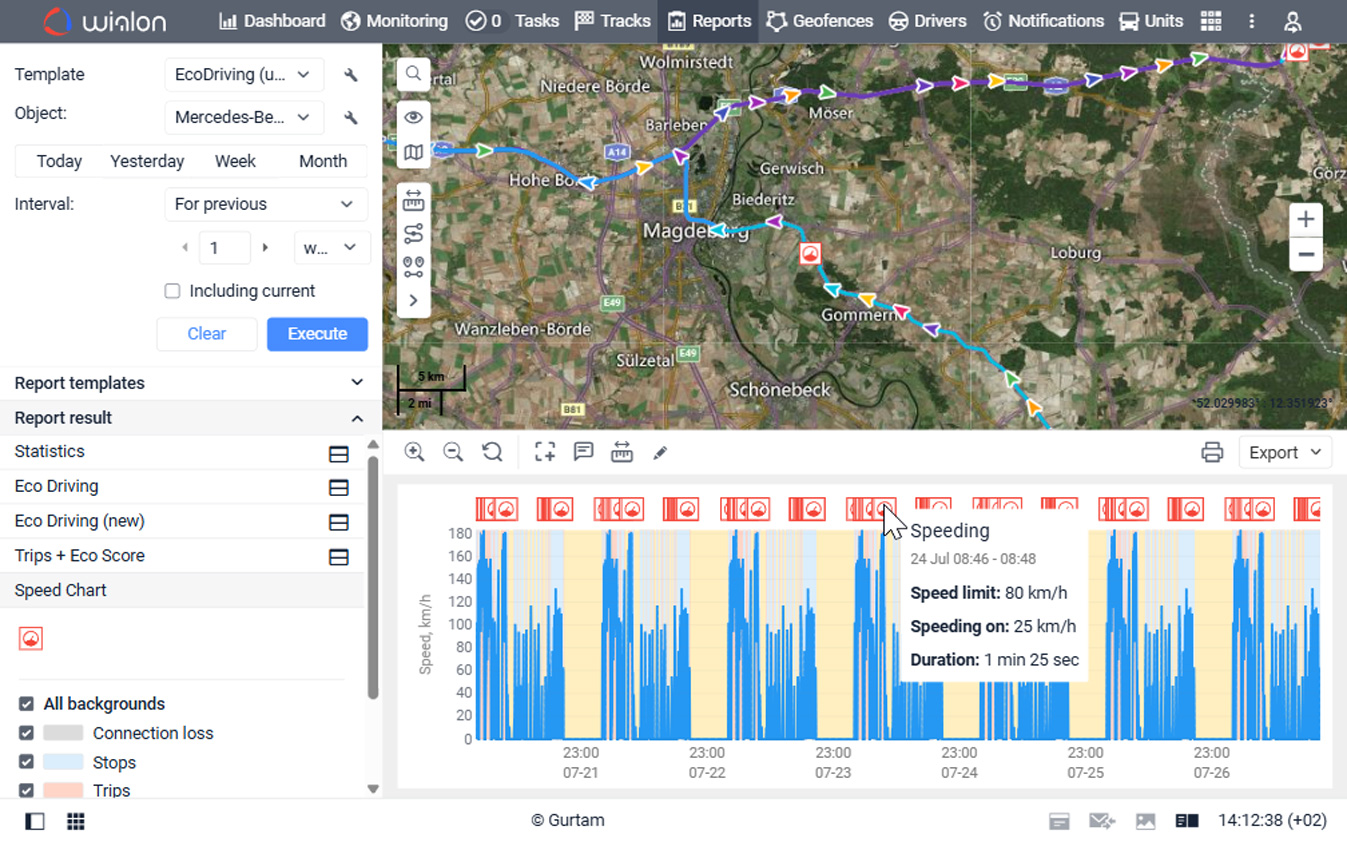Viewport: 1347px width, 842px height.
Task: Open the map search tool
Action: point(413,74)
